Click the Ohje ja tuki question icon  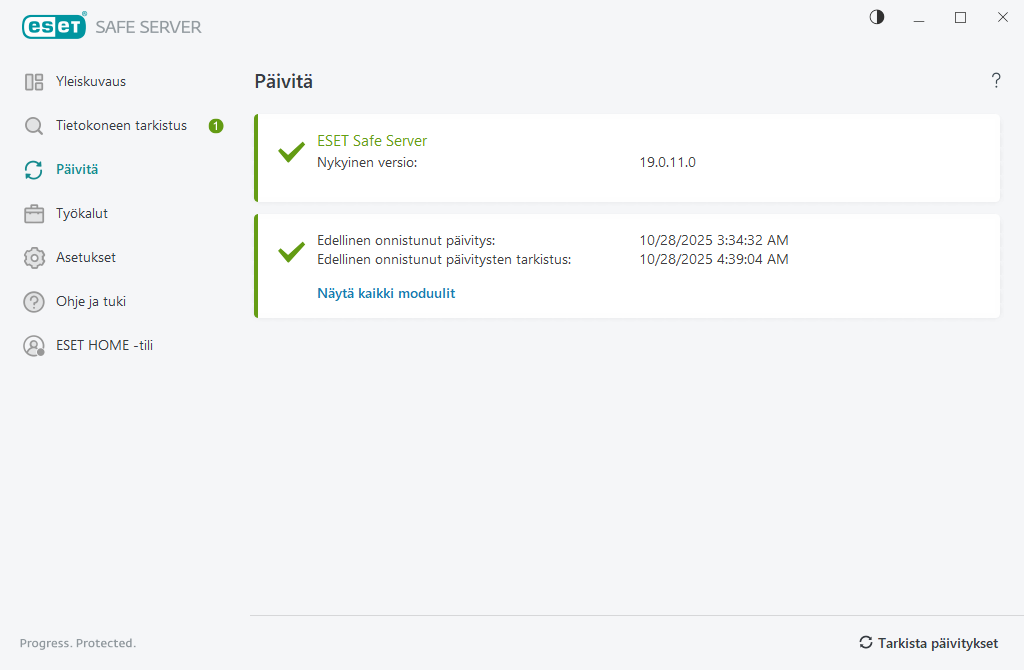click(x=34, y=302)
